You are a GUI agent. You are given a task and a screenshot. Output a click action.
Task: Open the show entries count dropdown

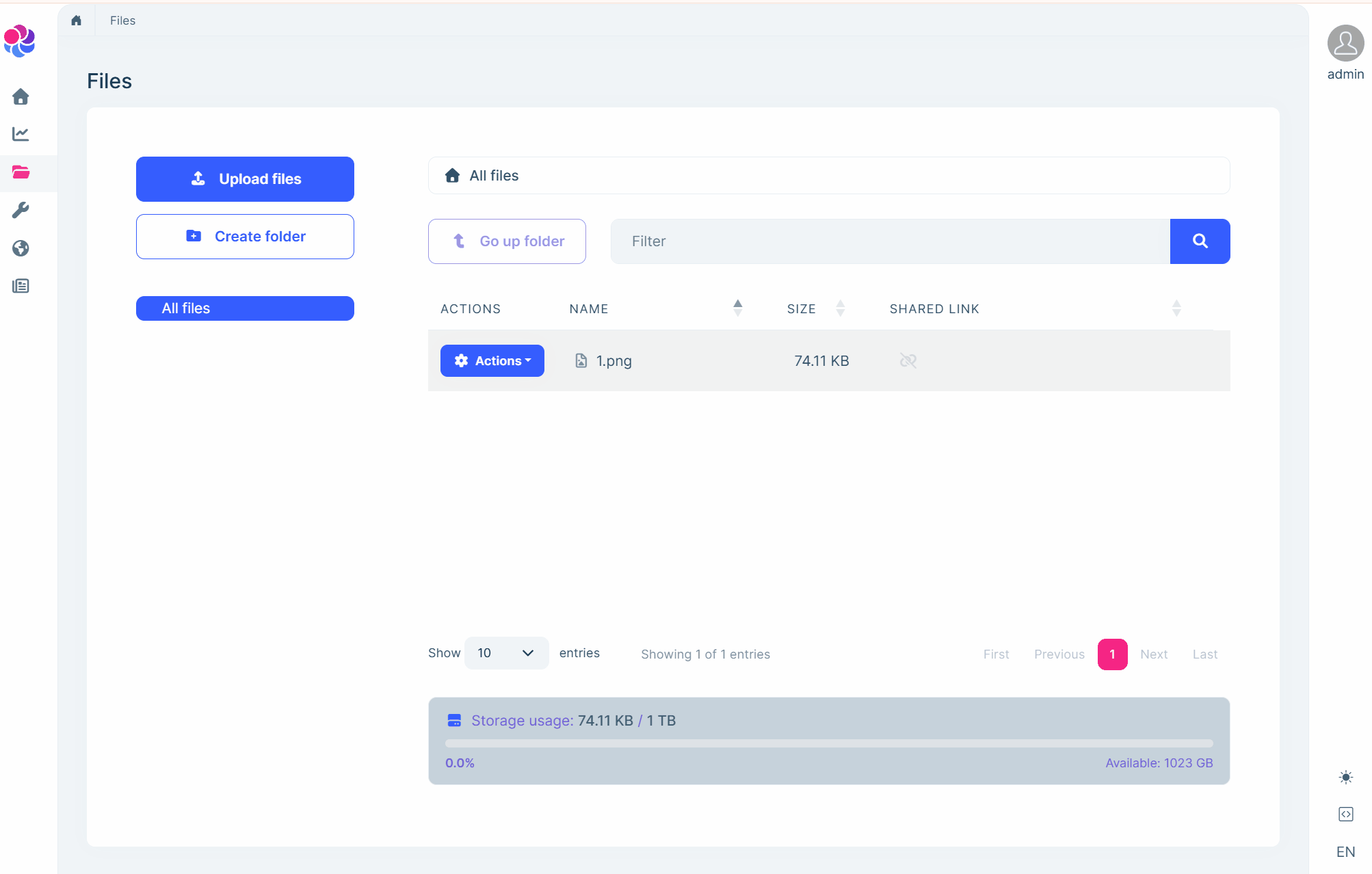tap(506, 653)
